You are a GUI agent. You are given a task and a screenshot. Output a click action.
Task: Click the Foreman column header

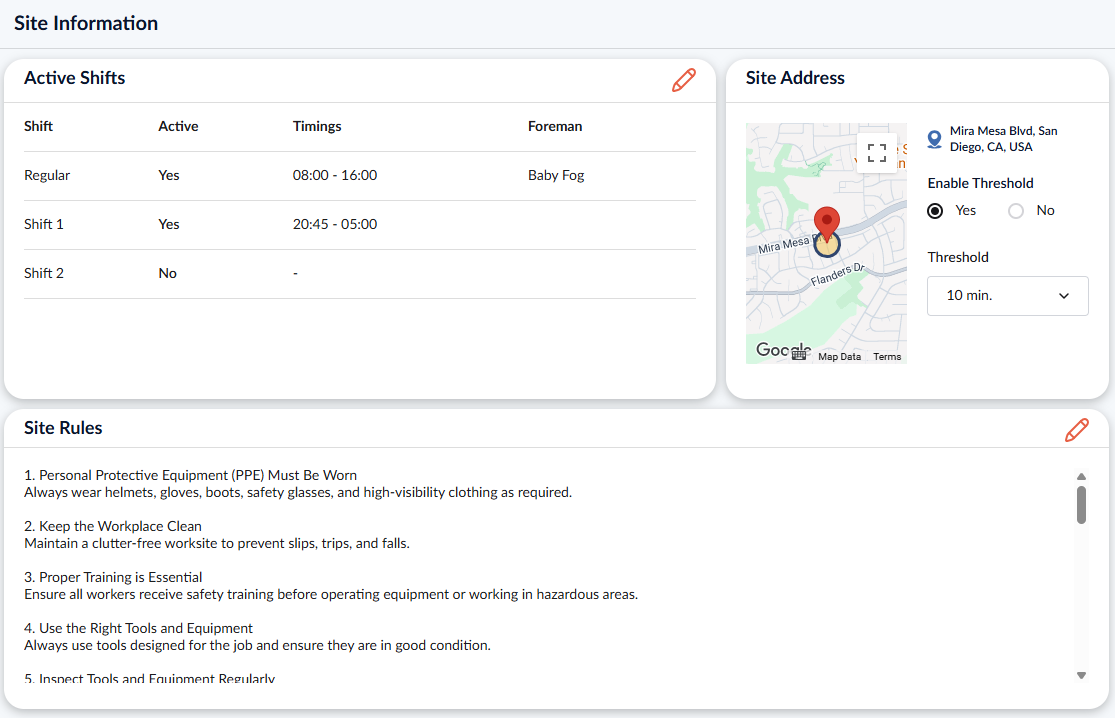[555, 127]
